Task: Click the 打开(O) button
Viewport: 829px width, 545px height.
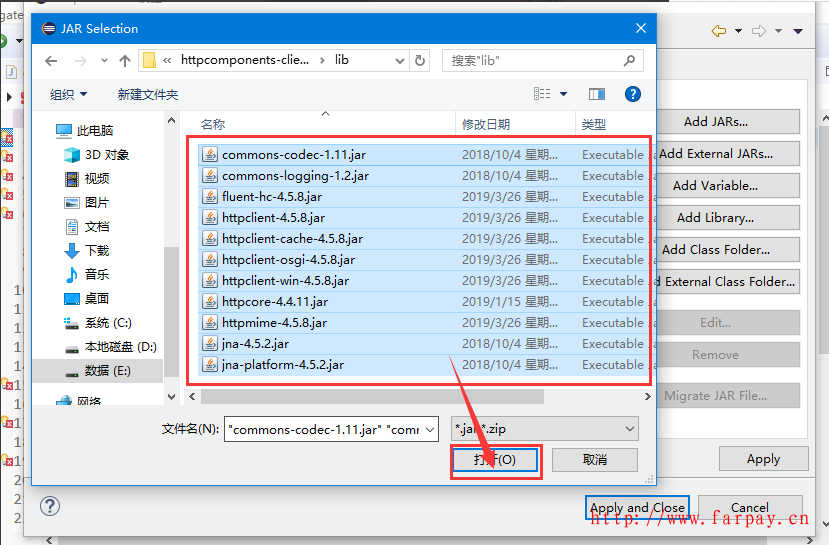Action: tap(495, 460)
